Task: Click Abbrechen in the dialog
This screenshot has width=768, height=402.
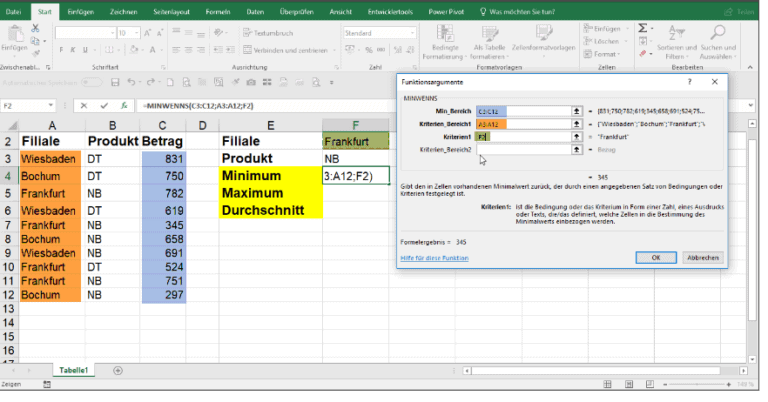Action: [x=703, y=258]
